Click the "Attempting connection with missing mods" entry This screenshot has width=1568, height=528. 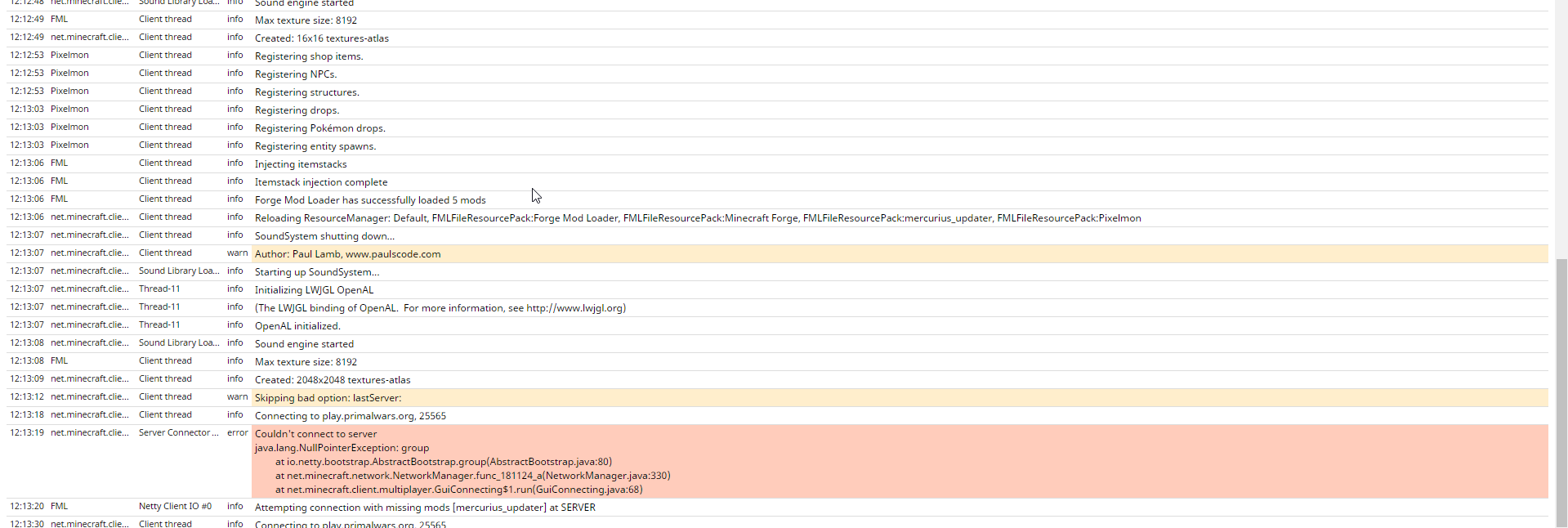[x=425, y=508]
